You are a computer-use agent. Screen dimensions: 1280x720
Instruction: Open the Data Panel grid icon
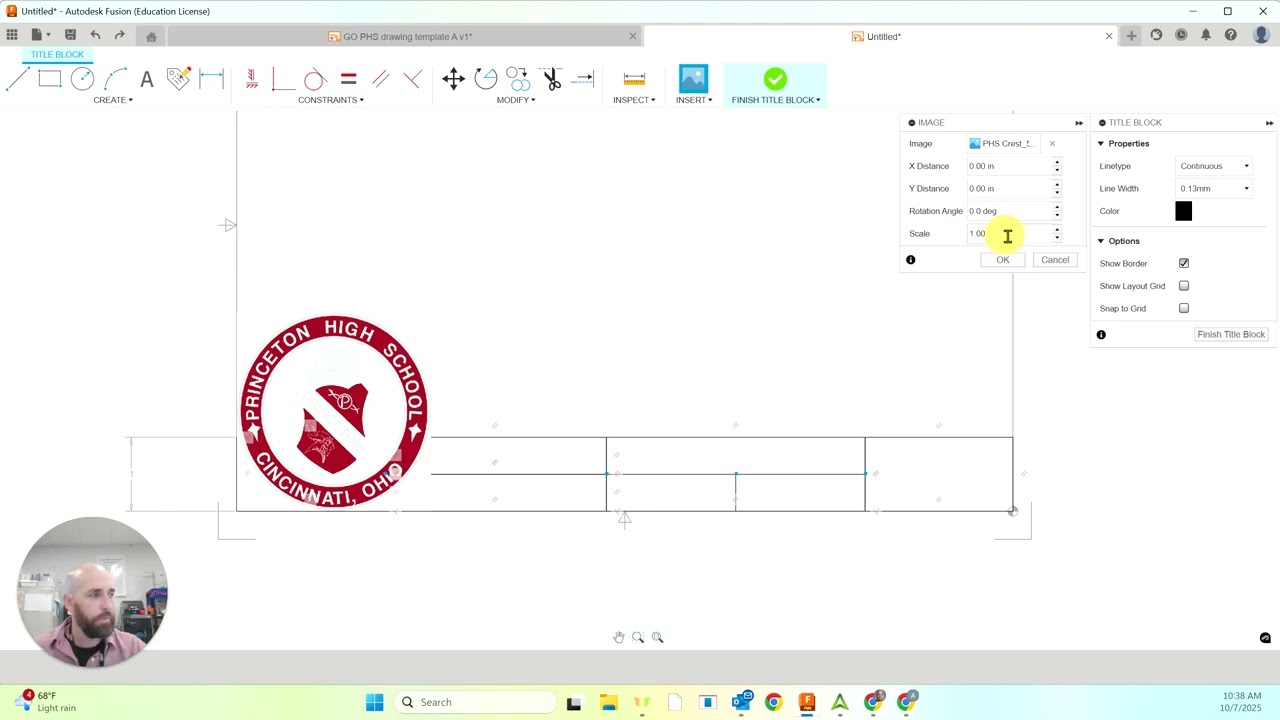(12, 35)
